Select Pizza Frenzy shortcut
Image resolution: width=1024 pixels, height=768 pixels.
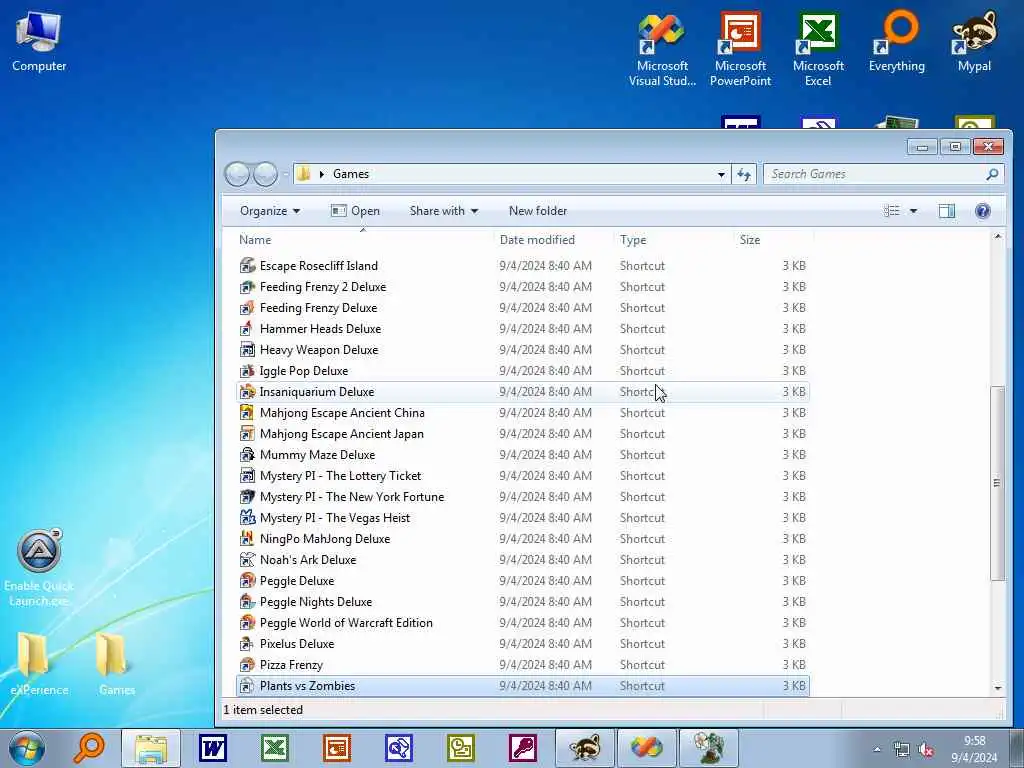coord(522,665)
